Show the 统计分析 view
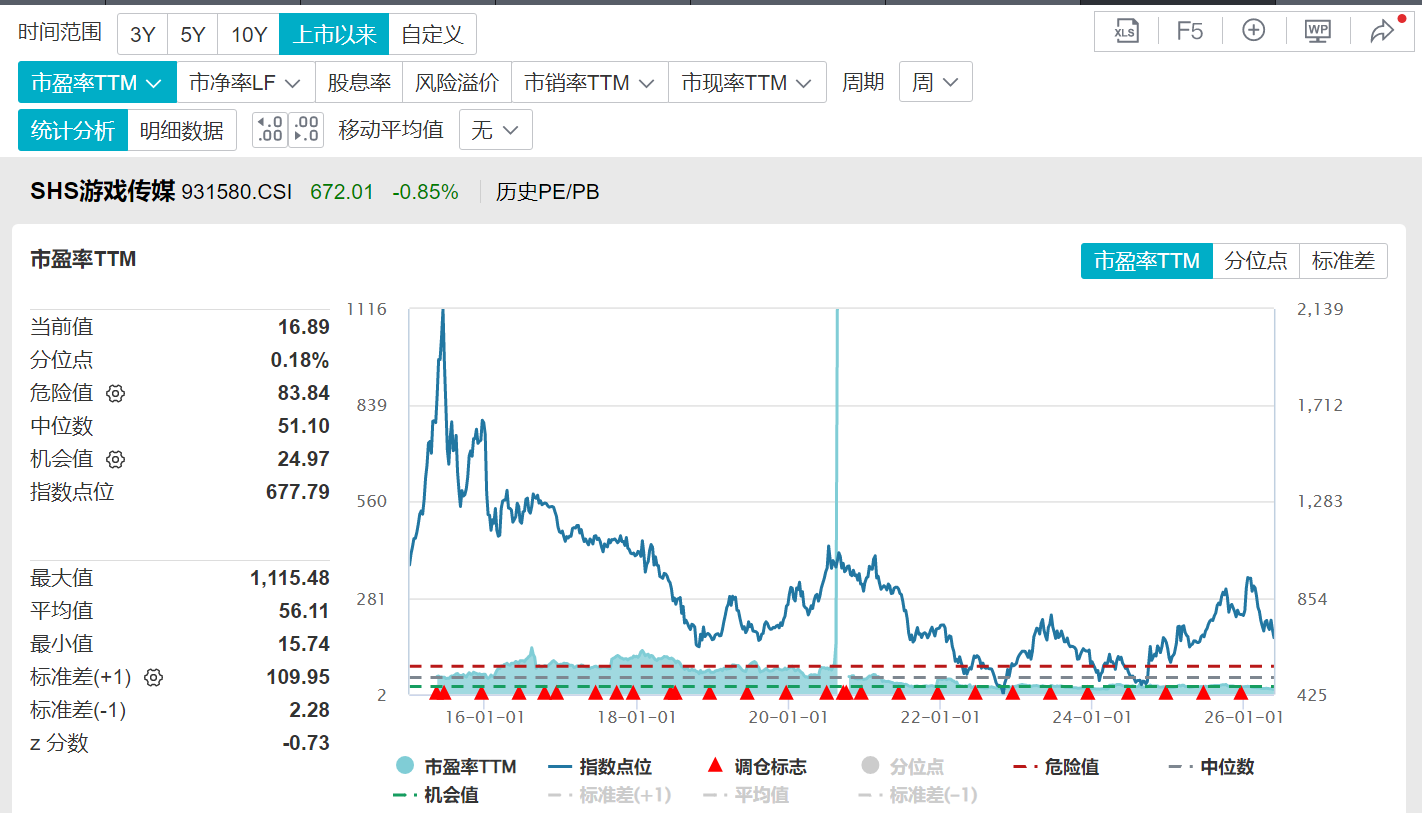Viewport: 1422px width, 813px height. click(73, 130)
